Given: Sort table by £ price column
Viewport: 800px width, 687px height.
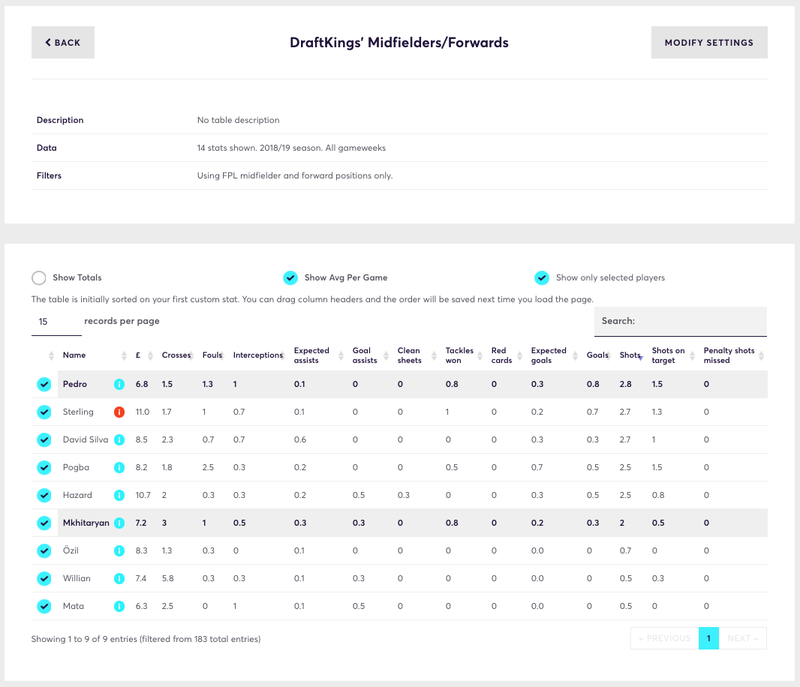Looking at the screenshot, I should (x=138, y=355).
